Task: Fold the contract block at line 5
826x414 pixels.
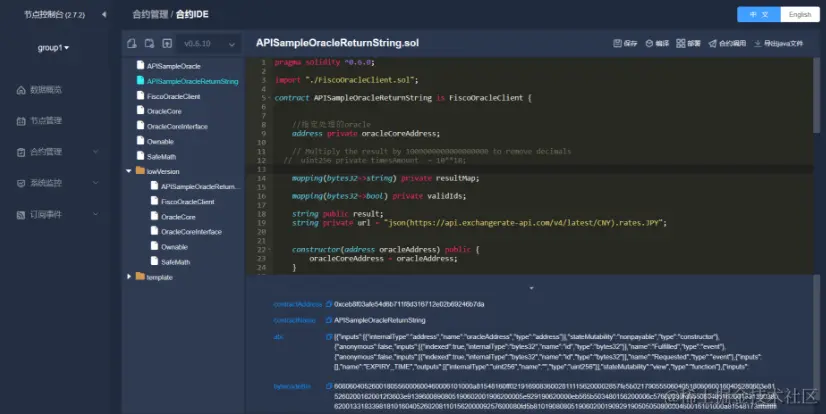Action: point(269,98)
